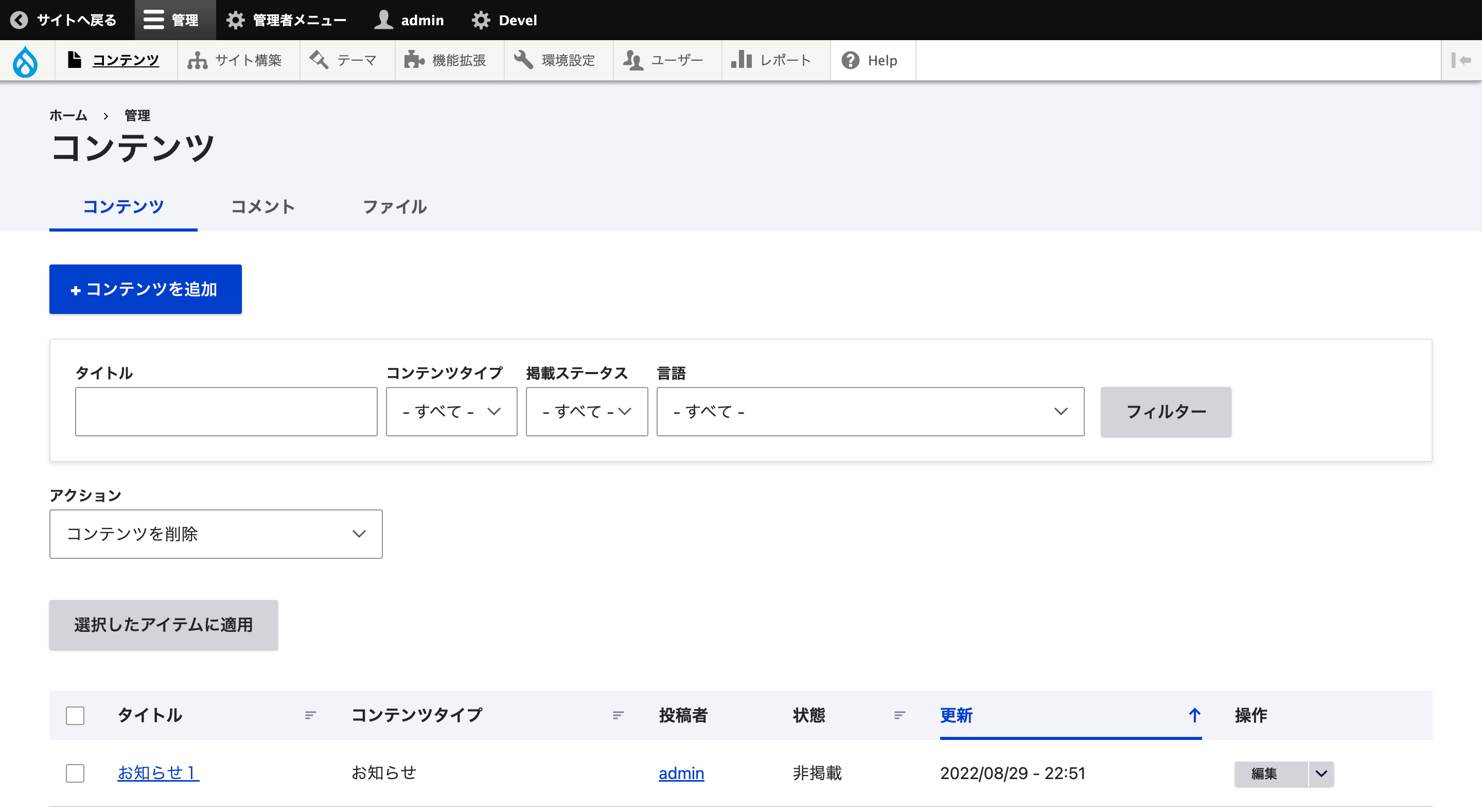The image size is (1482, 812).
Task: Click sort icon next to コンテンツタイプ column header
Action: pos(618,715)
